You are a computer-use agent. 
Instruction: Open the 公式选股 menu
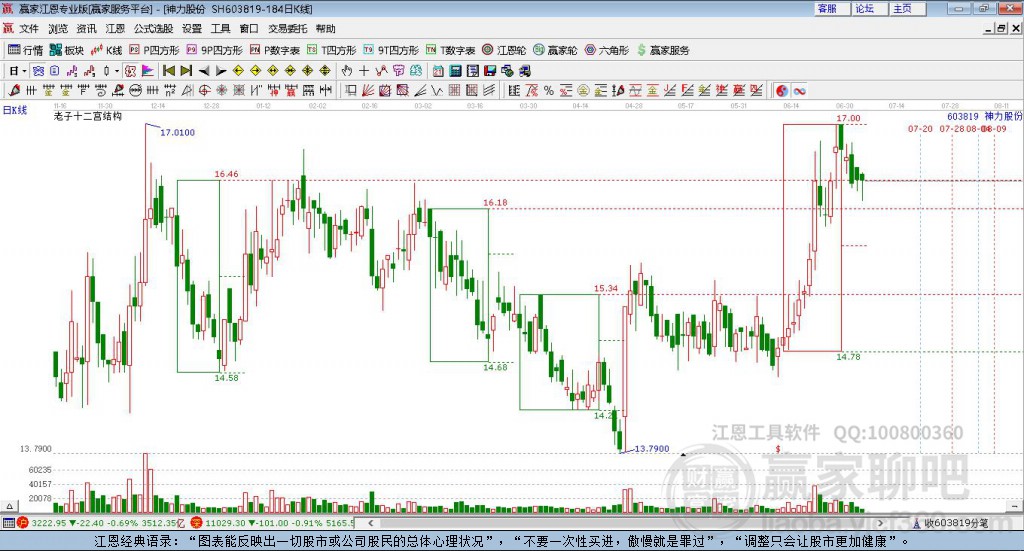pyautogui.click(x=153, y=29)
